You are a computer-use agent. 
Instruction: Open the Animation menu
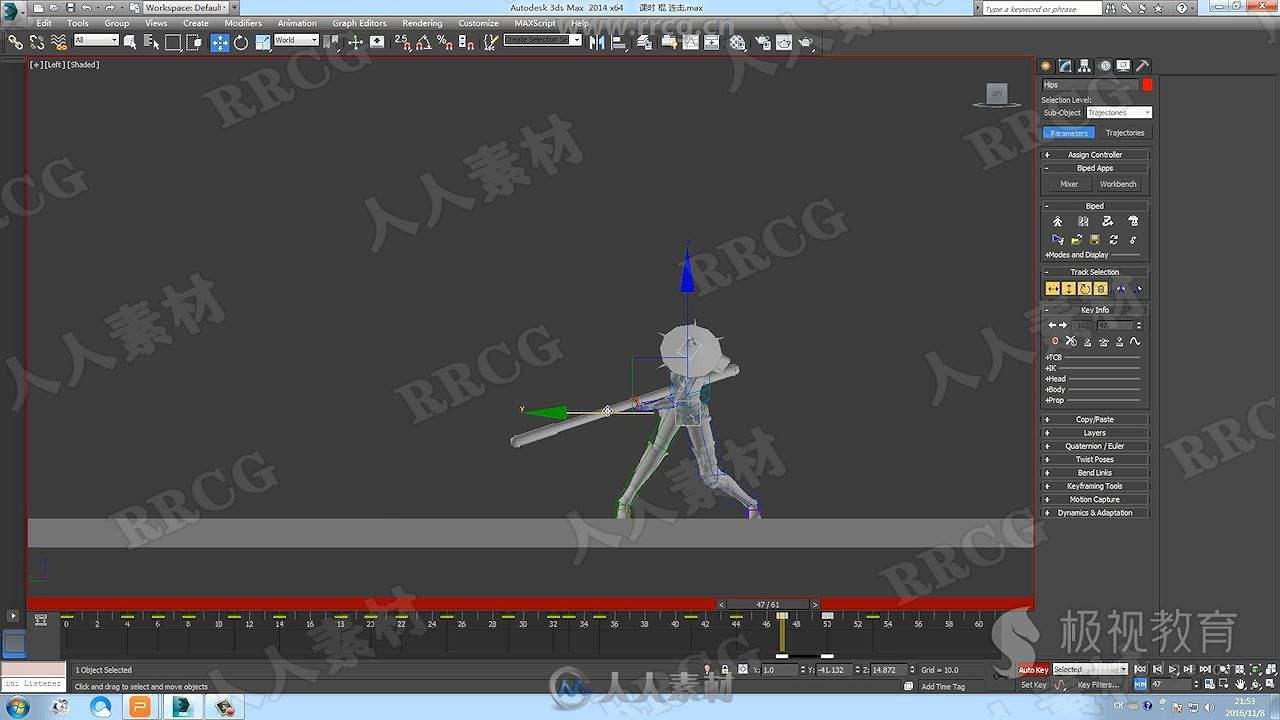(x=297, y=23)
